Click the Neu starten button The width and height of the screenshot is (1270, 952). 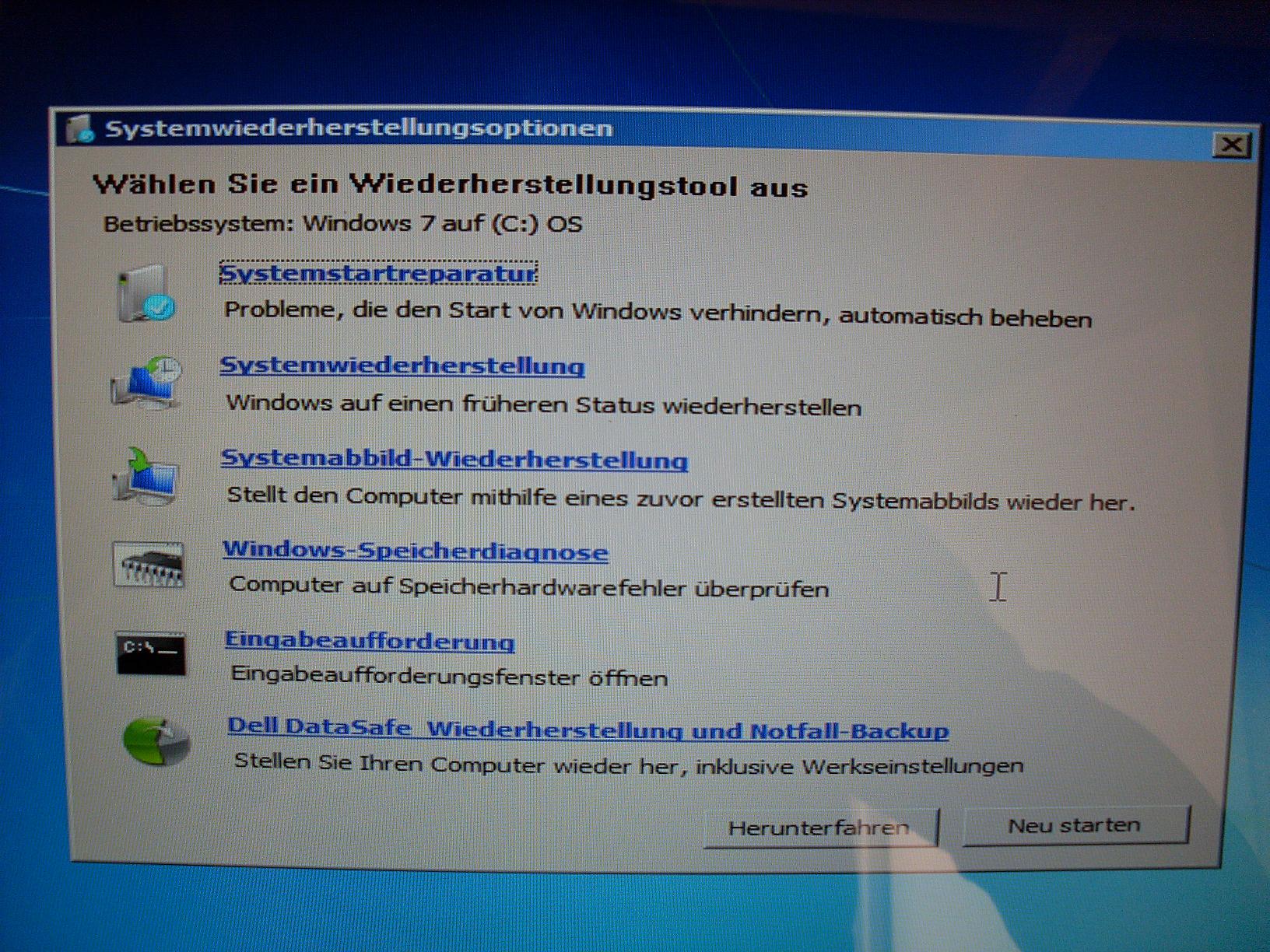(1075, 825)
